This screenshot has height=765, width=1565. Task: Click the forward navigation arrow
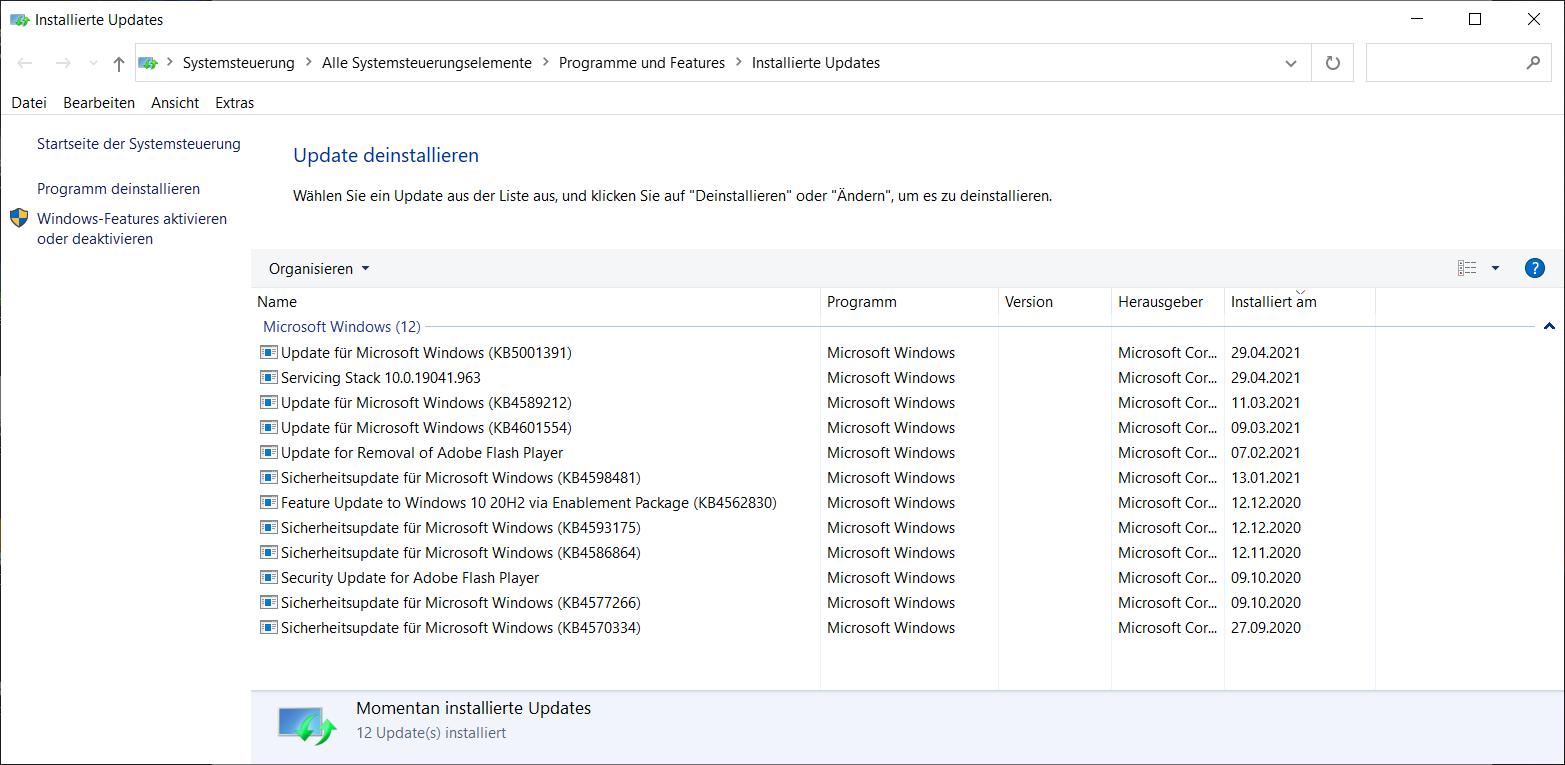click(63, 63)
